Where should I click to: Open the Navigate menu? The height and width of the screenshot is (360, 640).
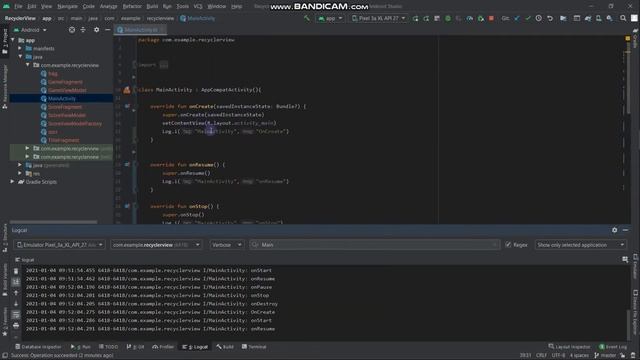pyautogui.click(x=67, y=6)
